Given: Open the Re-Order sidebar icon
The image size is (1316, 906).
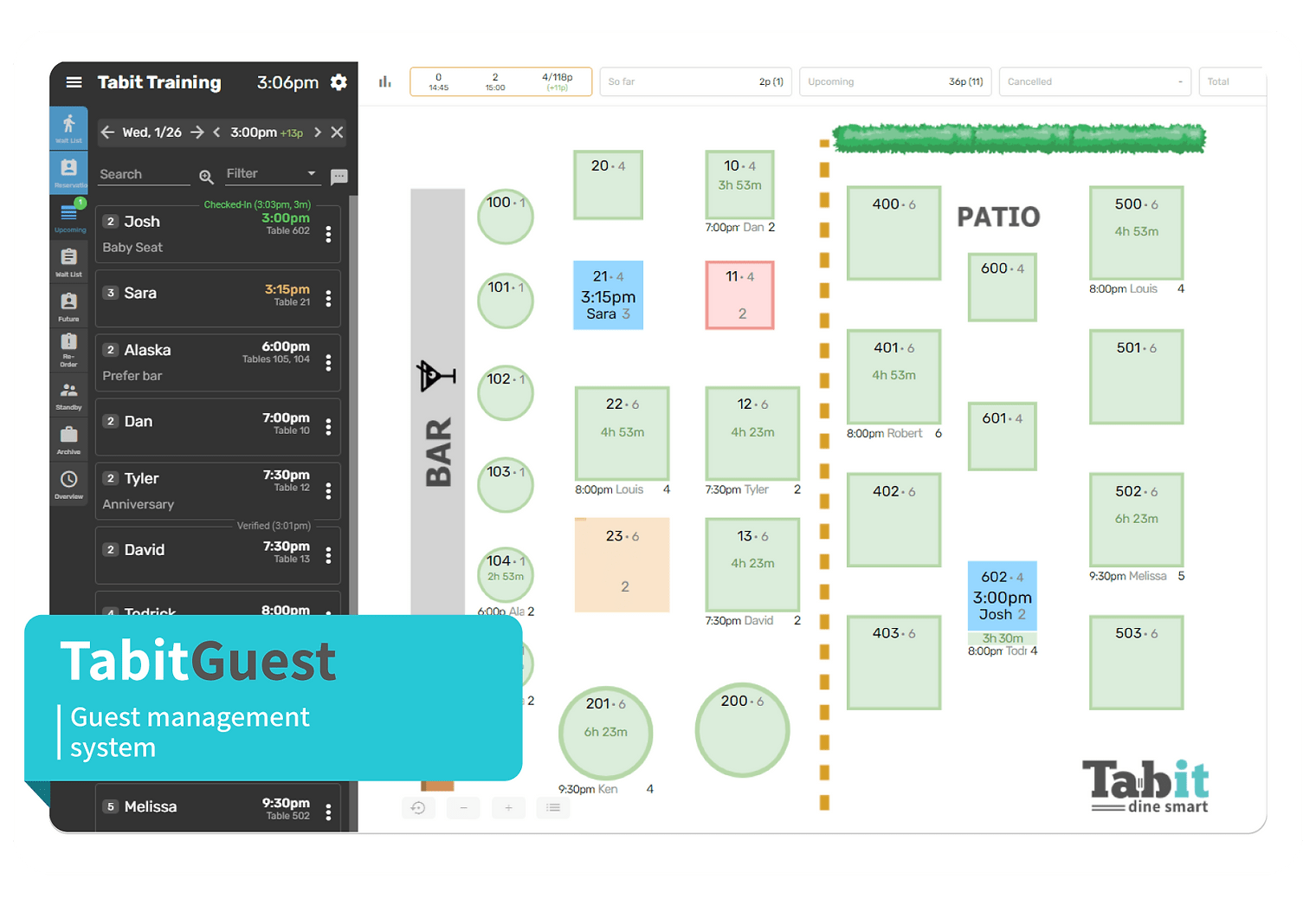Looking at the screenshot, I should pos(69,350).
